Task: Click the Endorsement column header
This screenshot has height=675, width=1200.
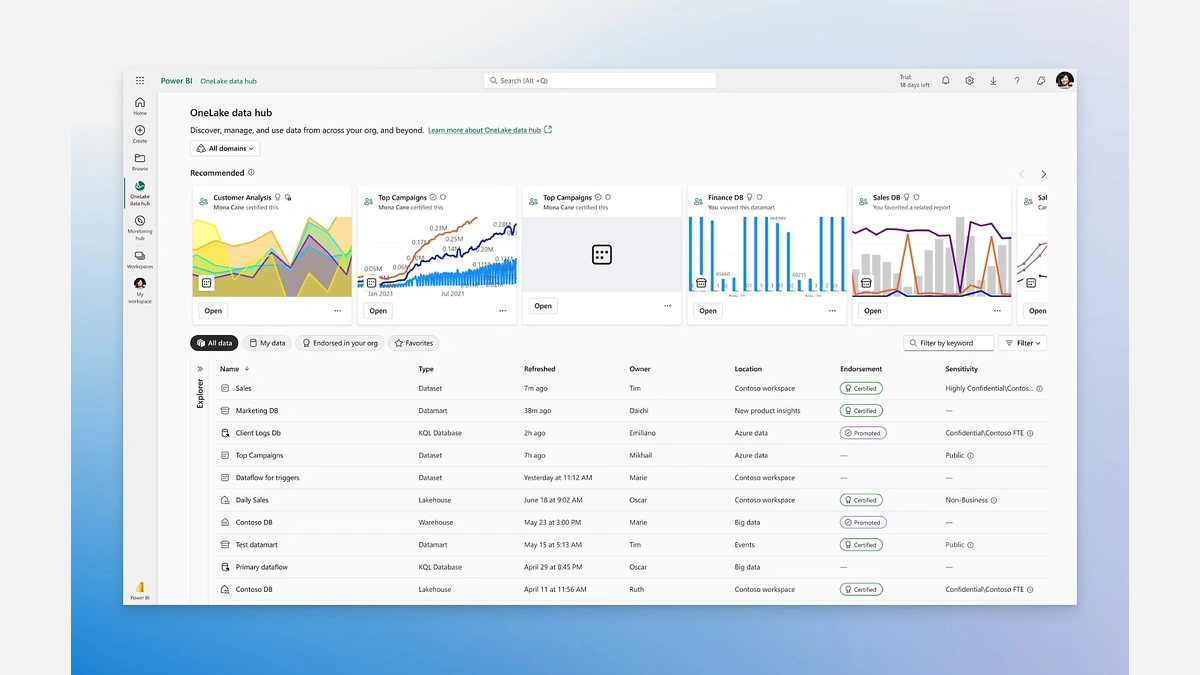Action: [861, 369]
